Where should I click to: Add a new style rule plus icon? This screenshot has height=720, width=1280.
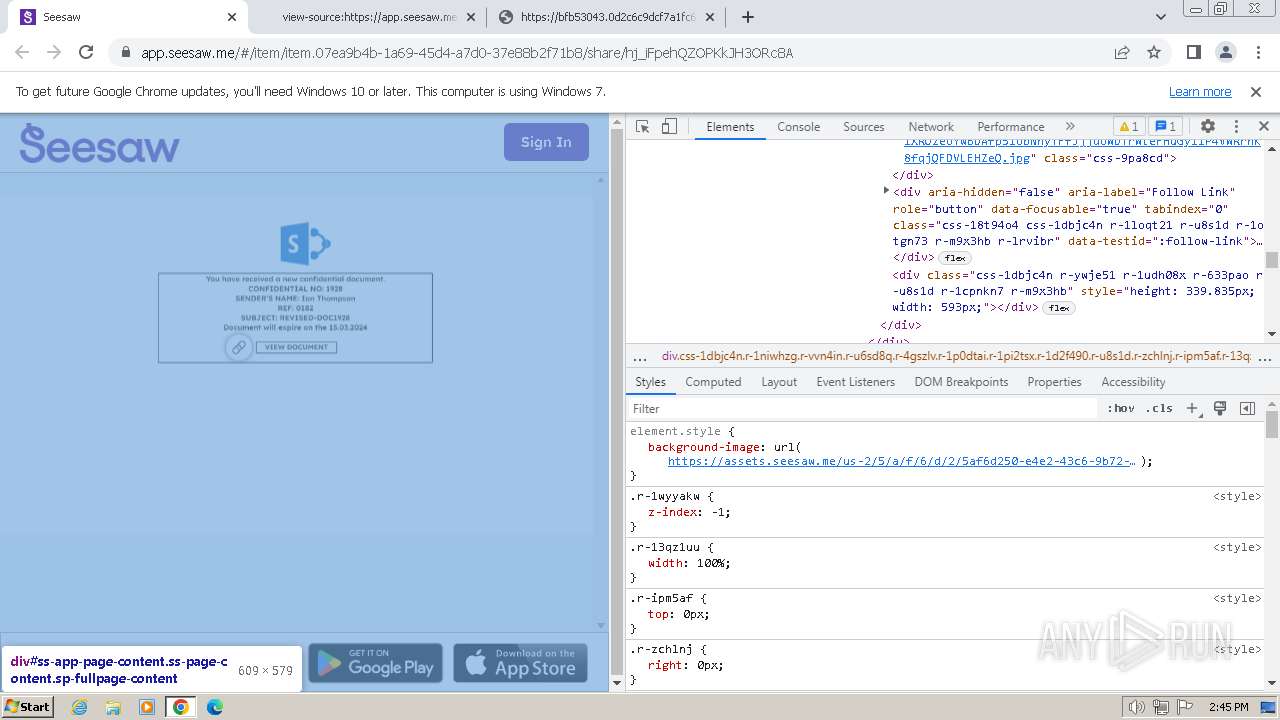(1192, 408)
